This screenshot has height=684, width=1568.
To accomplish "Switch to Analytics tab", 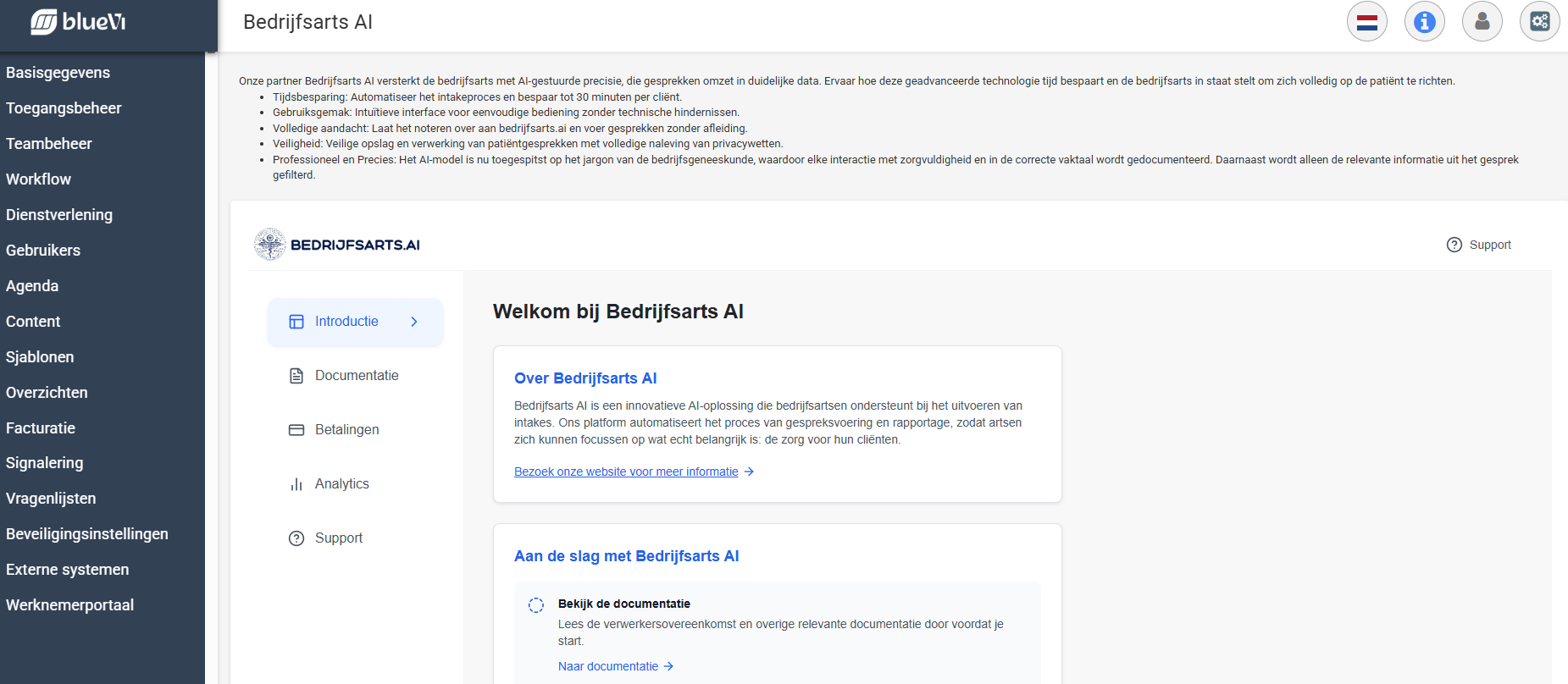I will tap(355, 484).
